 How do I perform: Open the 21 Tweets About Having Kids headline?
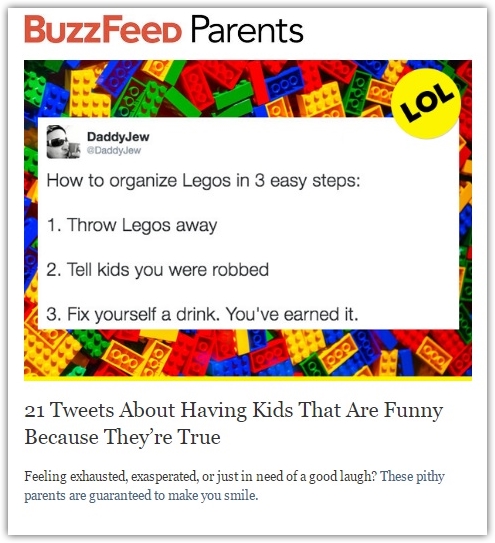[234, 423]
